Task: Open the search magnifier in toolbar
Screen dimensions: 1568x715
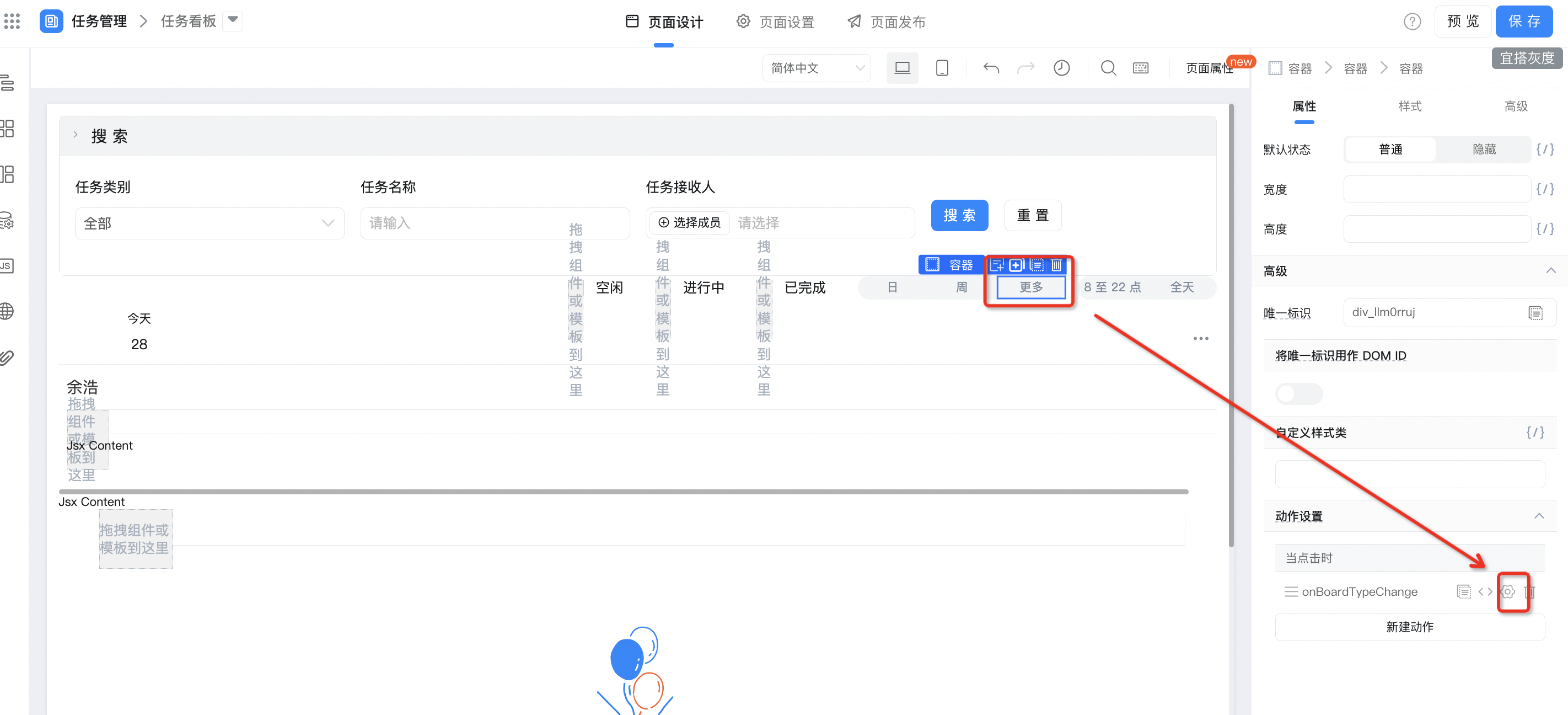Action: pos(1108,68)
